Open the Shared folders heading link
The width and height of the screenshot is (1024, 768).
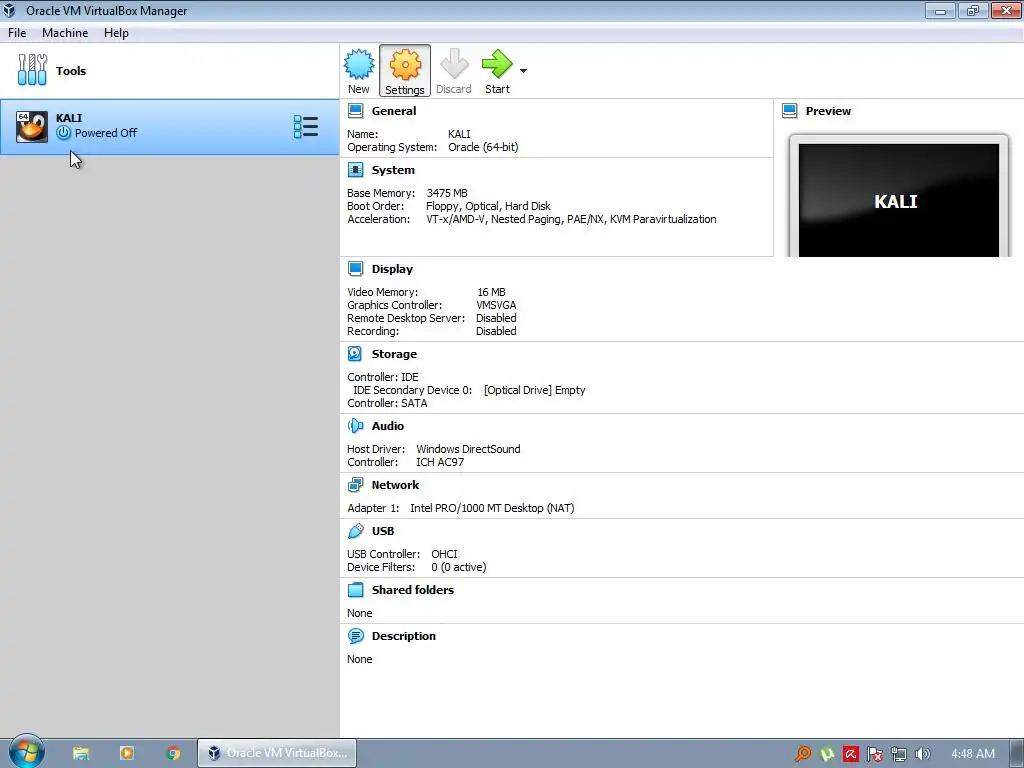[x=413, y=590]
